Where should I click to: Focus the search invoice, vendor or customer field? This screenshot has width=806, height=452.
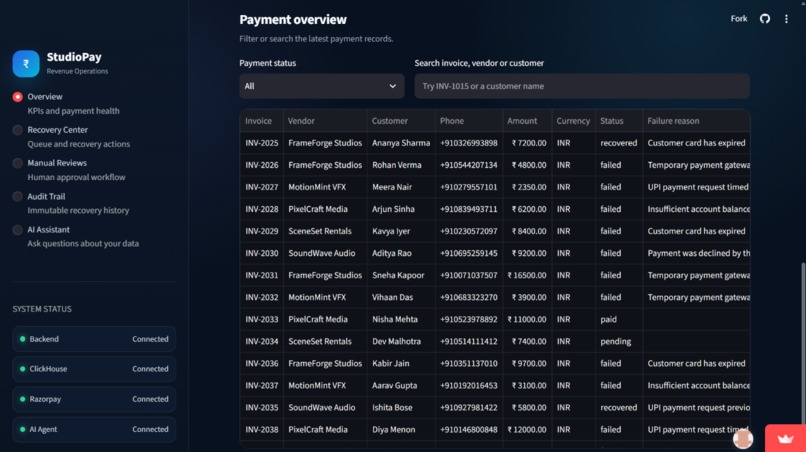pos(582,86)
